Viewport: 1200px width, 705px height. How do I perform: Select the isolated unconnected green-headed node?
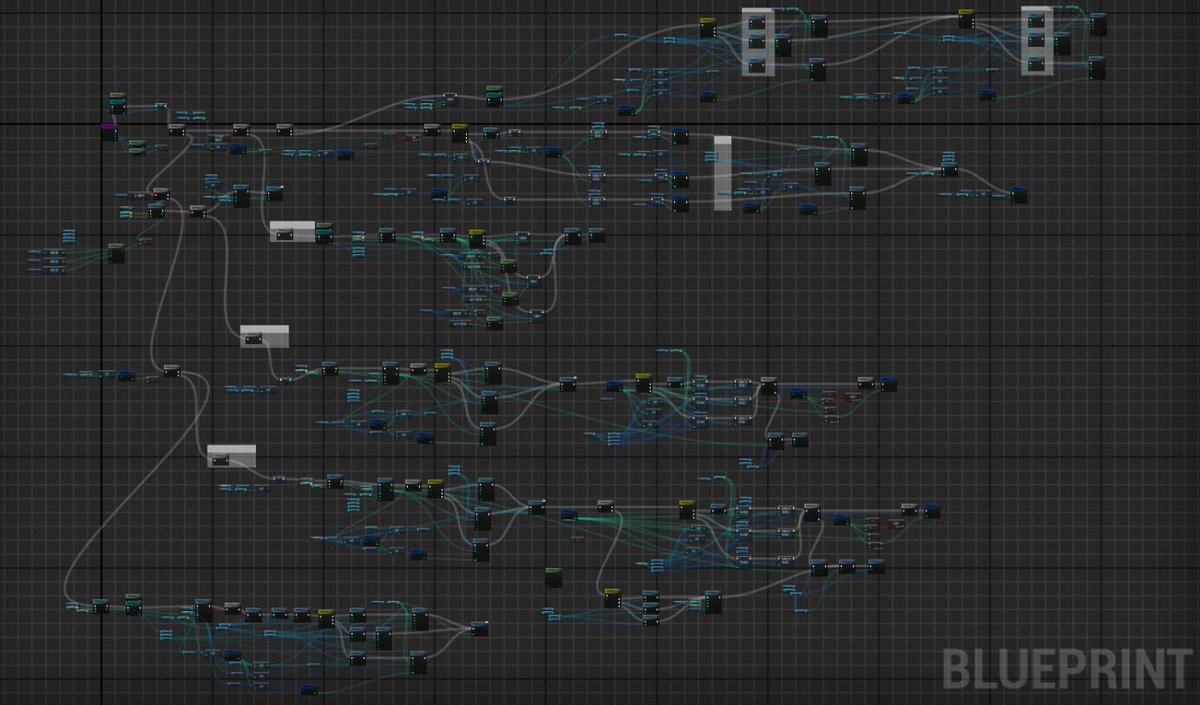coord(553,577)
